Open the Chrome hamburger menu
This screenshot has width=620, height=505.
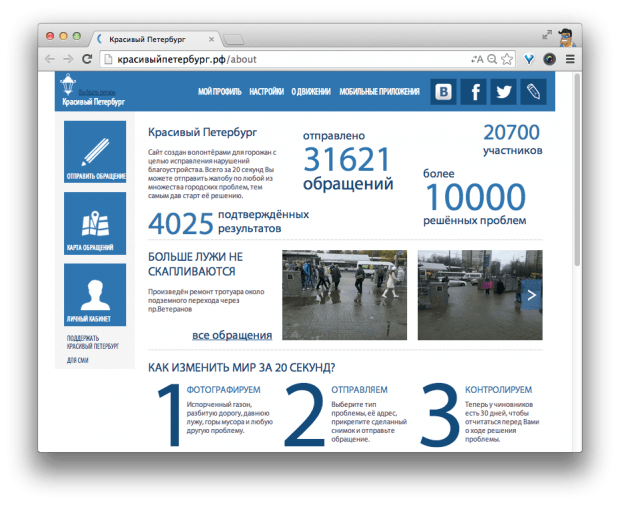pyautogui.click(x=570, y=59)
